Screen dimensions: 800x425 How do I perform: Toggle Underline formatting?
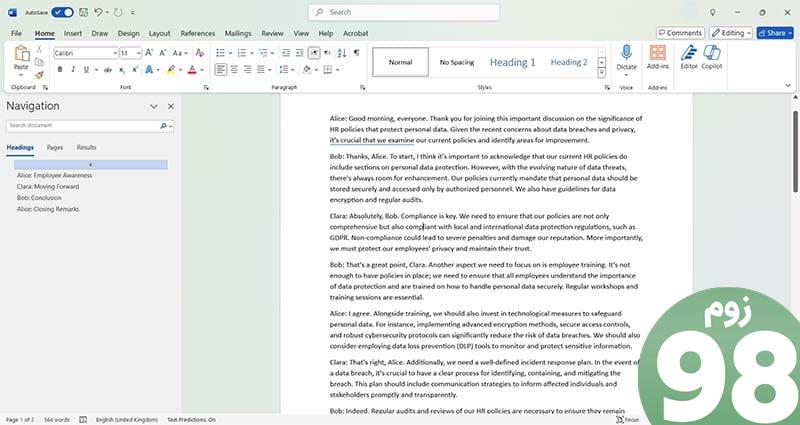[x=86, y=70]
